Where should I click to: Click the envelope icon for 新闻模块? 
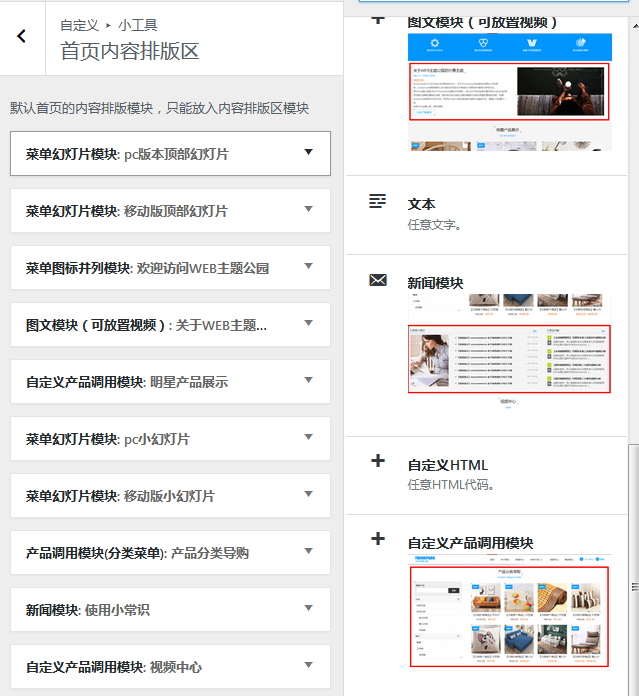(378, 280)
